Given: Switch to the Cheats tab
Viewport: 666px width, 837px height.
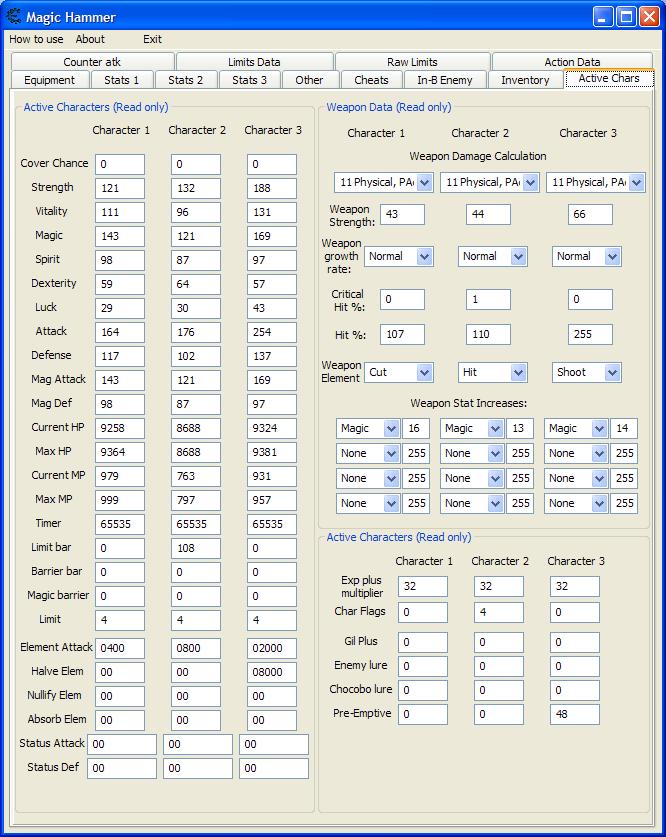Looking at the screenshot, I should coord(371,80).
